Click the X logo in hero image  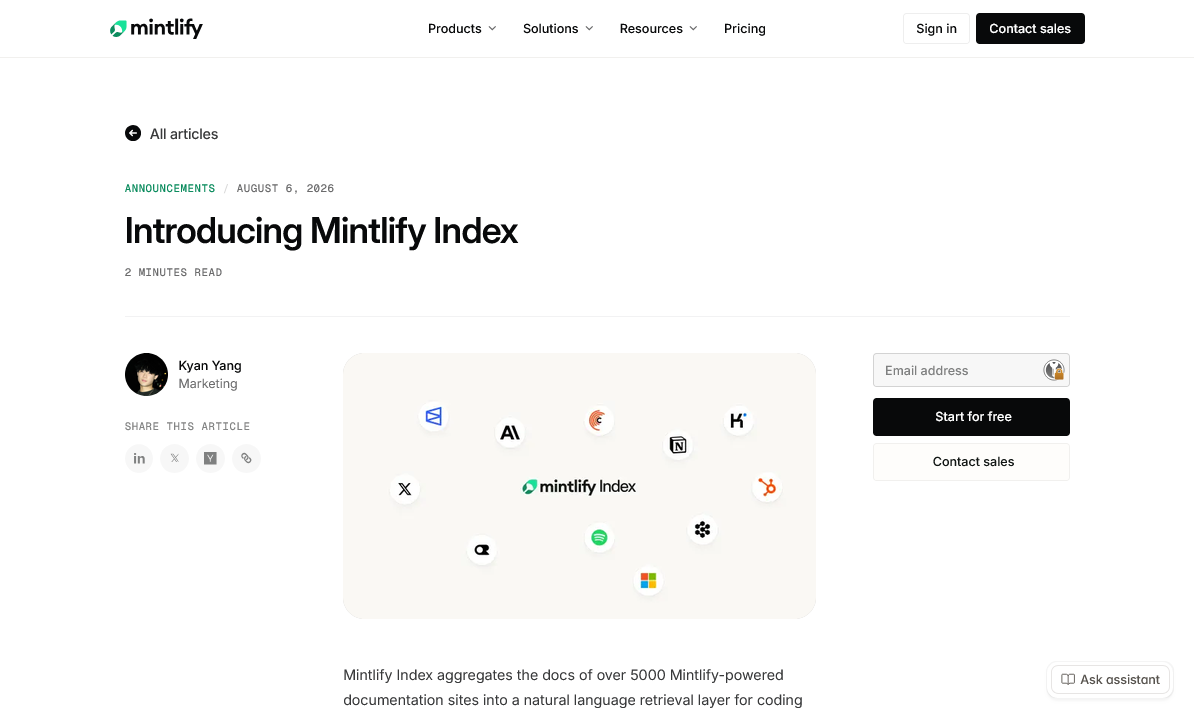pos(404,489)
